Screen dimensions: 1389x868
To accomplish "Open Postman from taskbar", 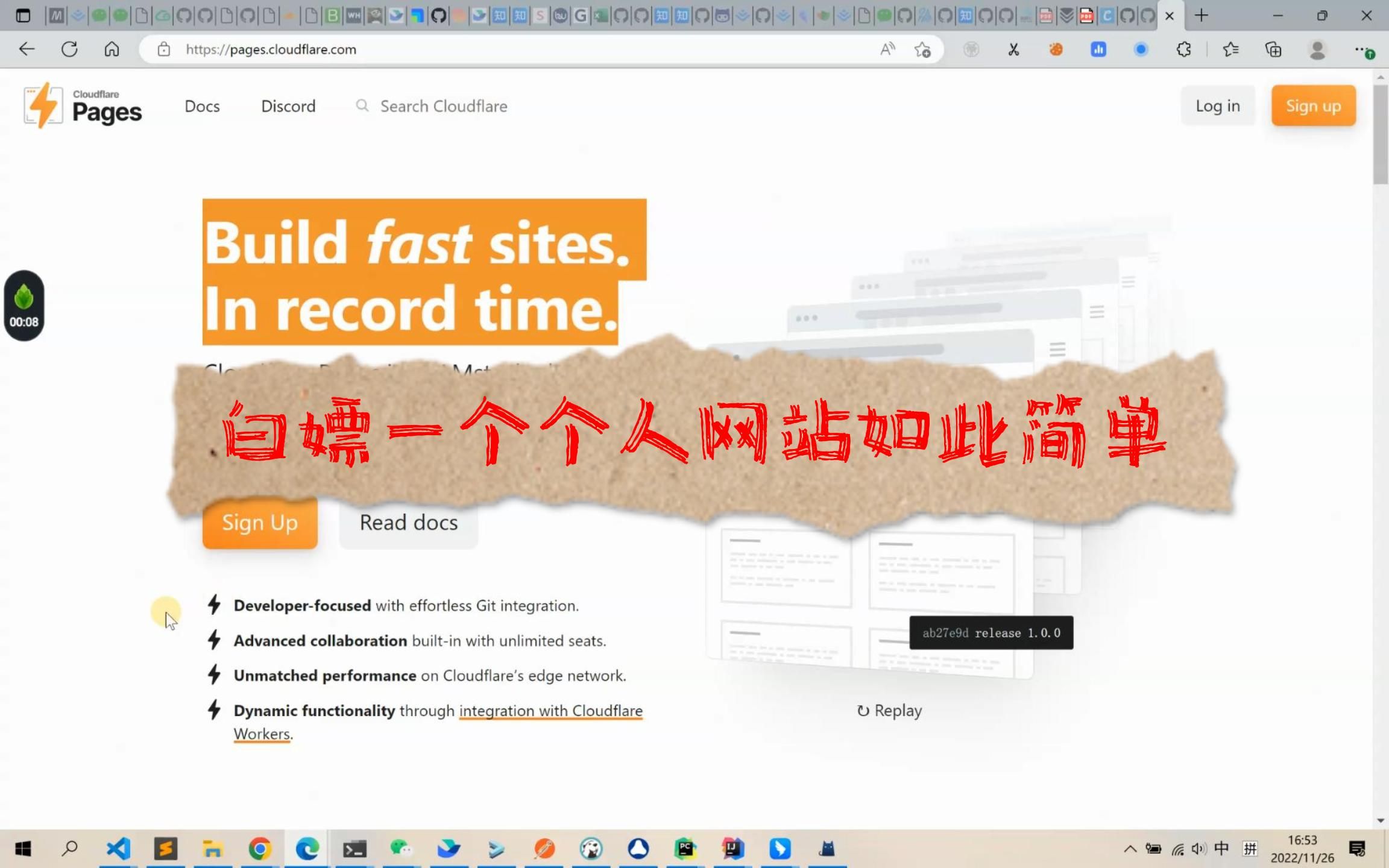I will [x=544, y=849].
